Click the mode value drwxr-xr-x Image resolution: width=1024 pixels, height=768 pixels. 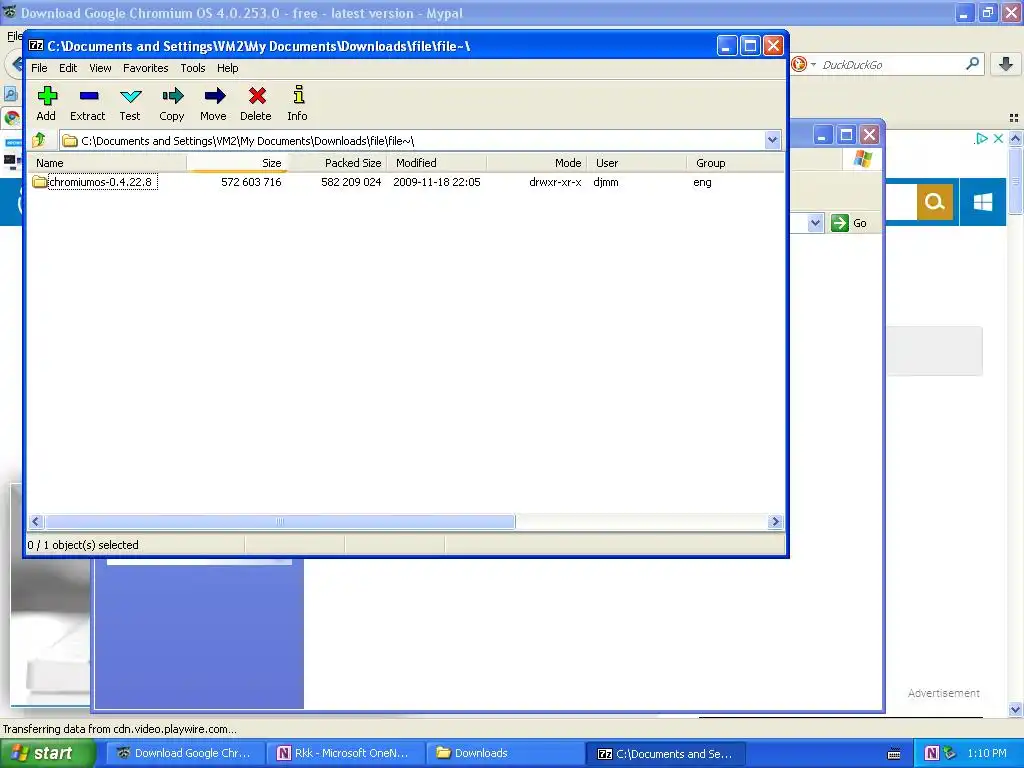pyautogui.click(x=555, y=182)
